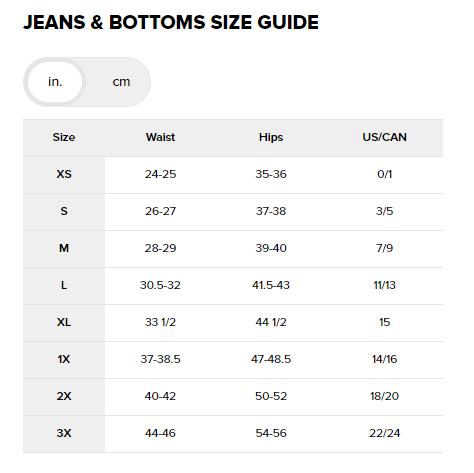The height and width of the screenshot is (473, 474).
Task: Select the S size row label
Action: (64, 211)
